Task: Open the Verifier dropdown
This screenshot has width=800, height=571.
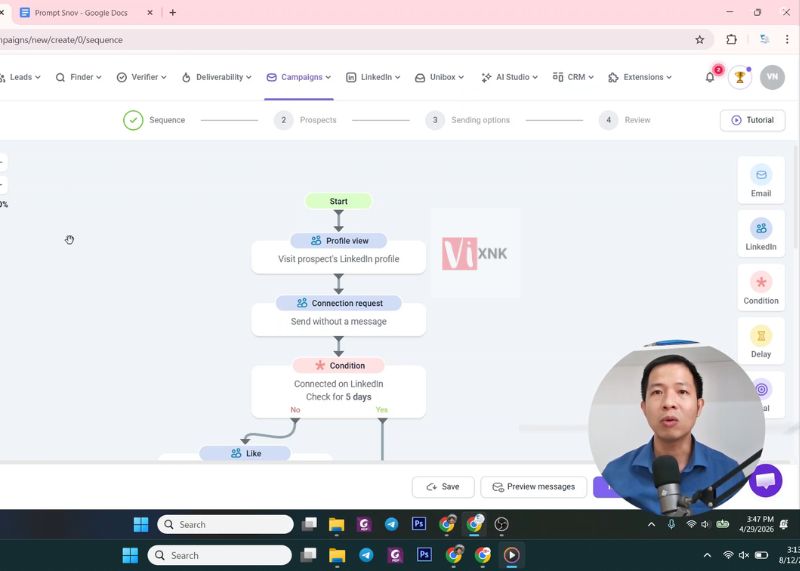Action: [x=142, y=77]
